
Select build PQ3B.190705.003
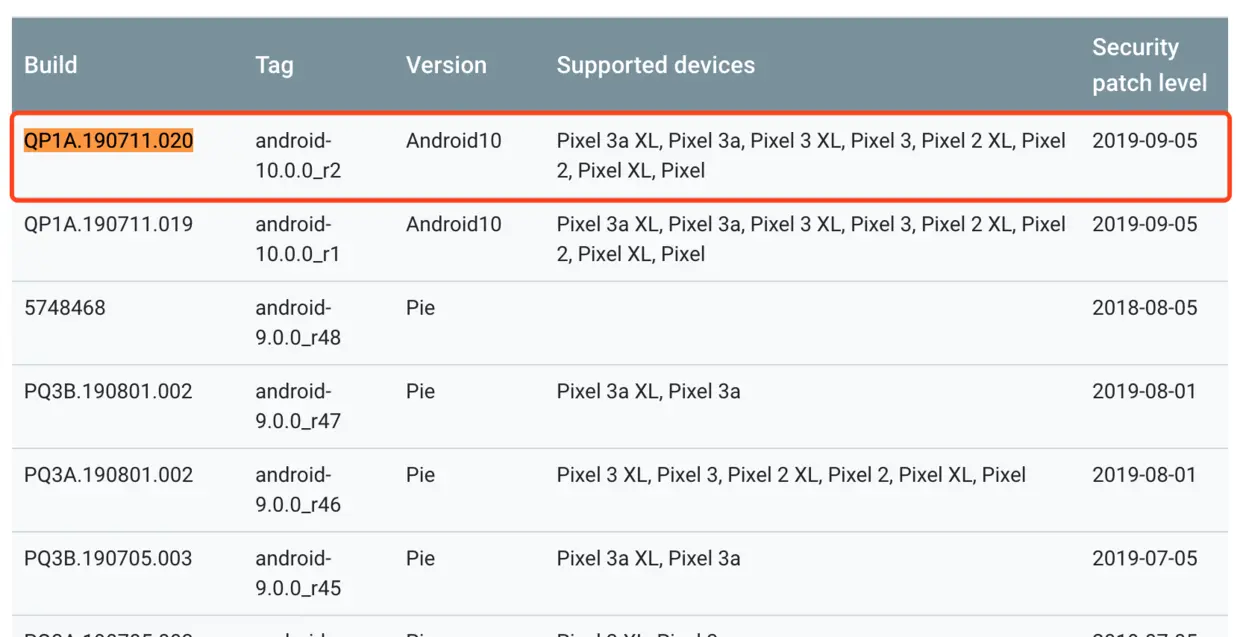click(x=108, y=558)
